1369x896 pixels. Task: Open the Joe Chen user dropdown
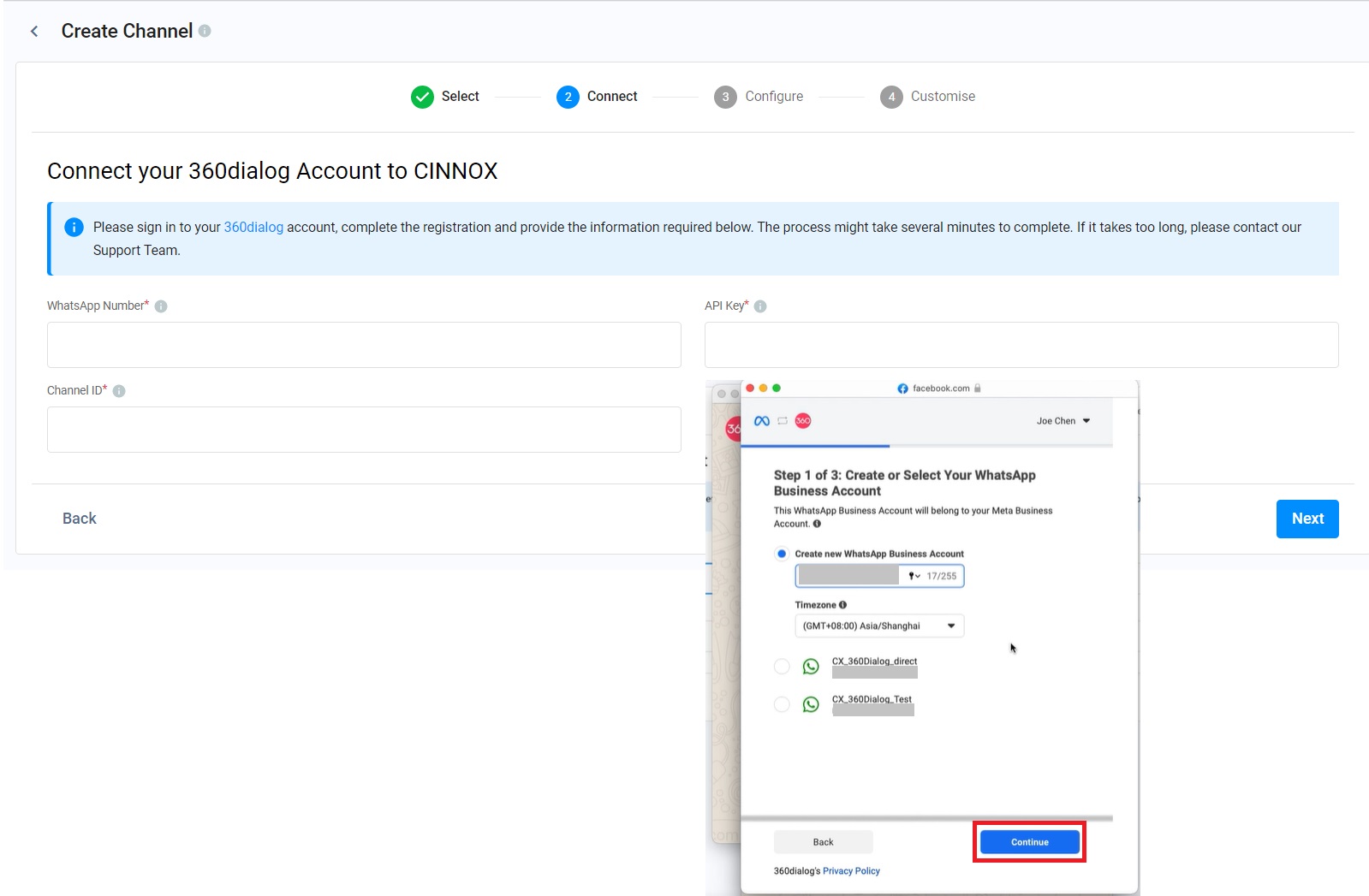1063,421
